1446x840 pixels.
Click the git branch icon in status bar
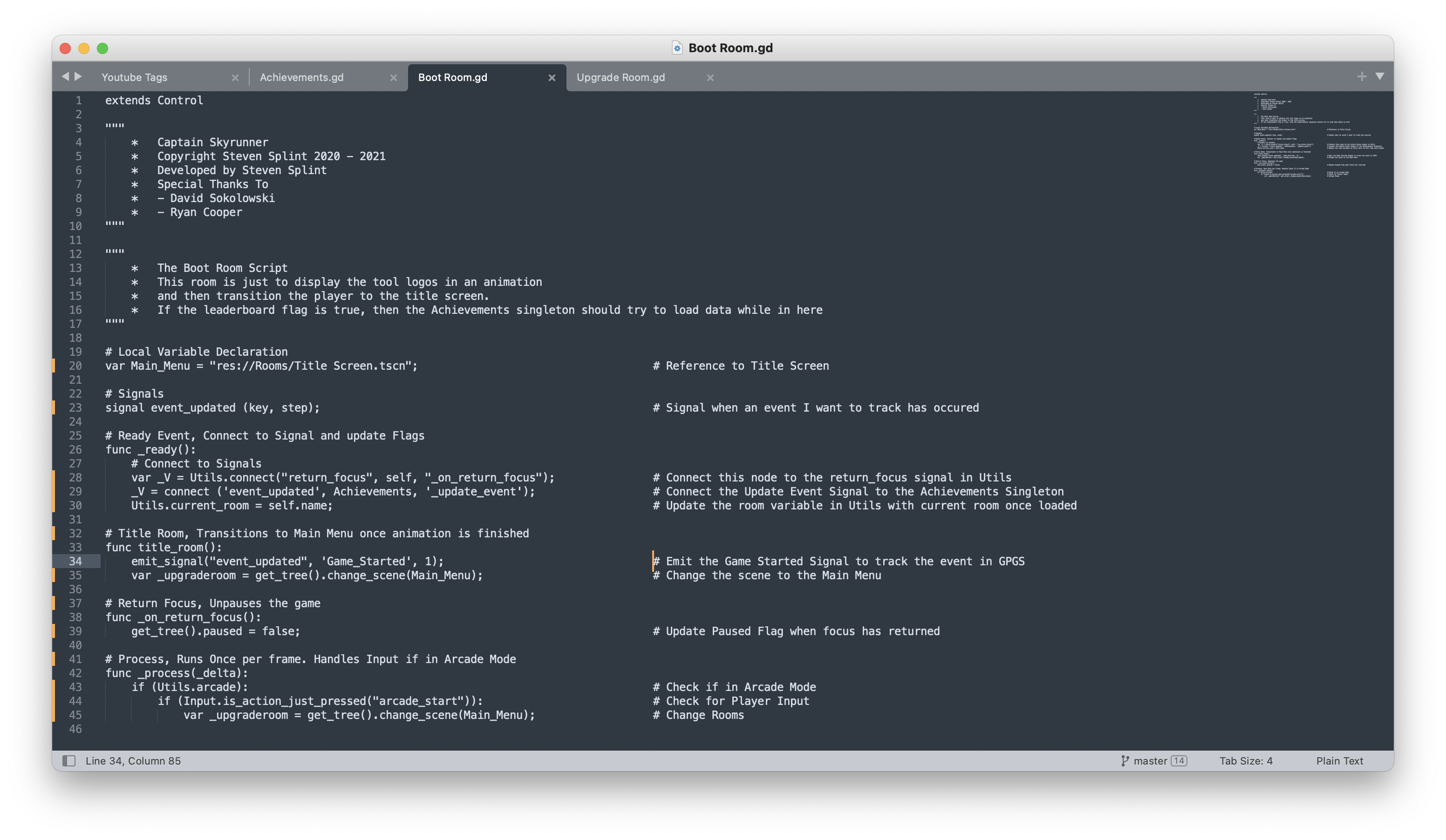pos(1125,760)
